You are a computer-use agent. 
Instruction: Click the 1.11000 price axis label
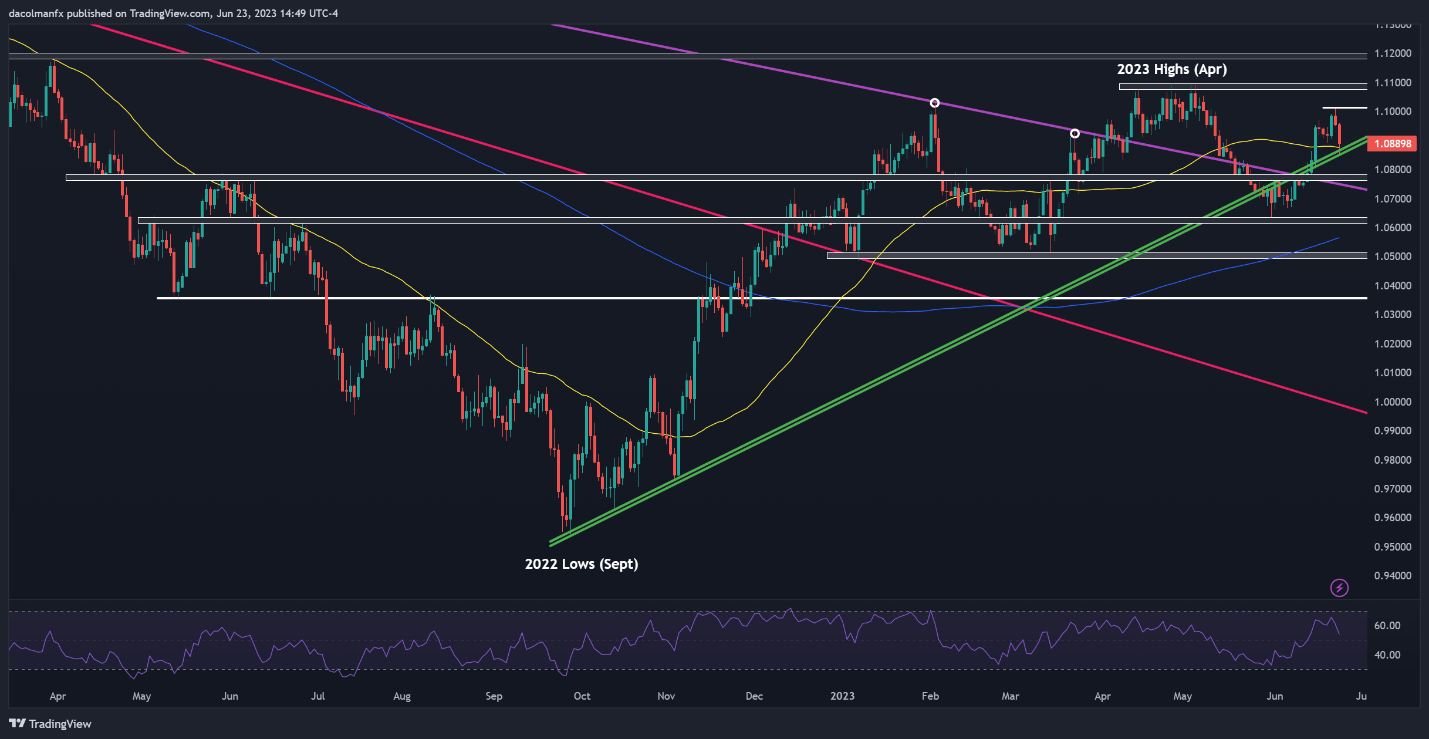click(x=1391, y=82)
